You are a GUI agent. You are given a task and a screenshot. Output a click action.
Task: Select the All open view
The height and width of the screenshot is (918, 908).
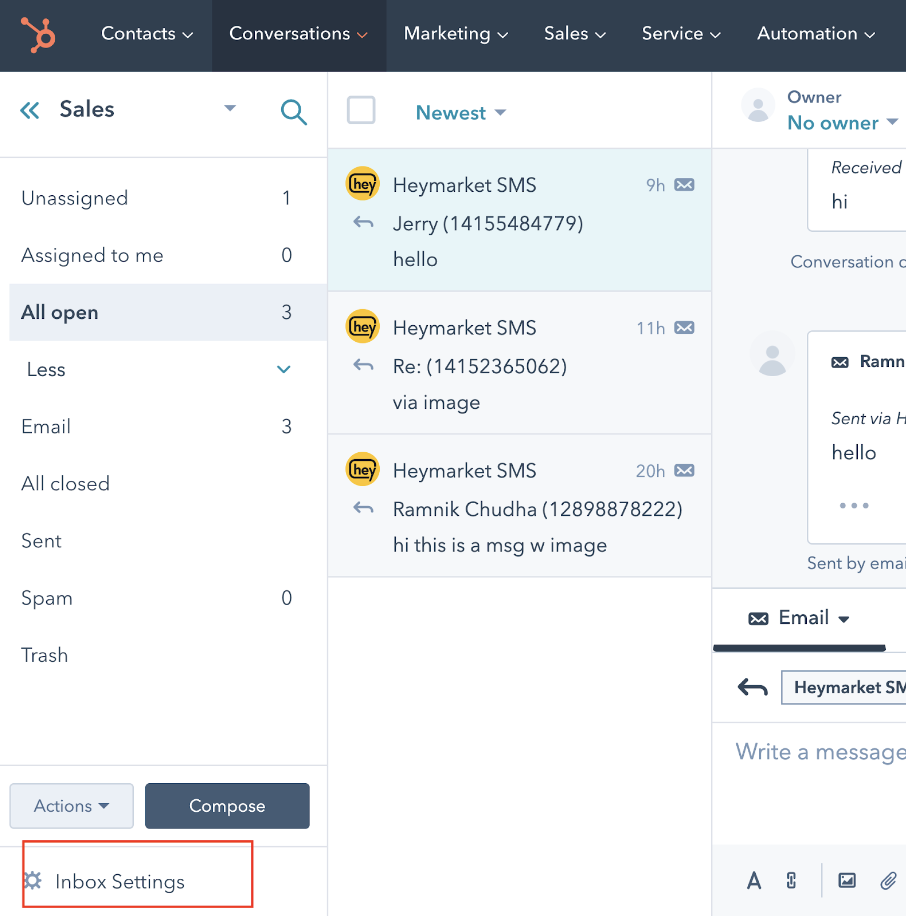pyautogui.click(x=168, y=312)
